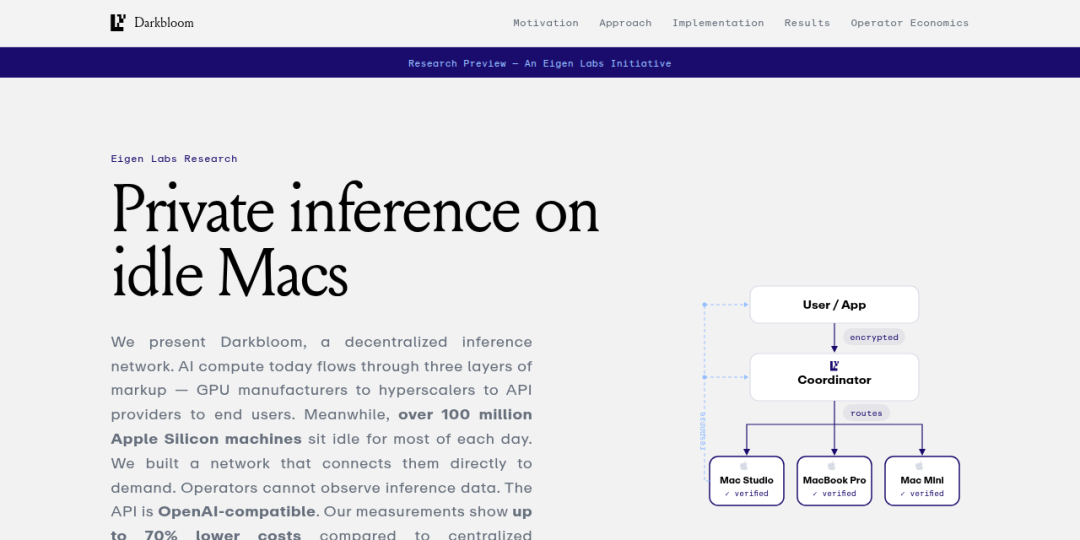Click 'over 100 million Apple Silicon machines' bold text
Screen dimensions: 1080x540
click(322, 427)
